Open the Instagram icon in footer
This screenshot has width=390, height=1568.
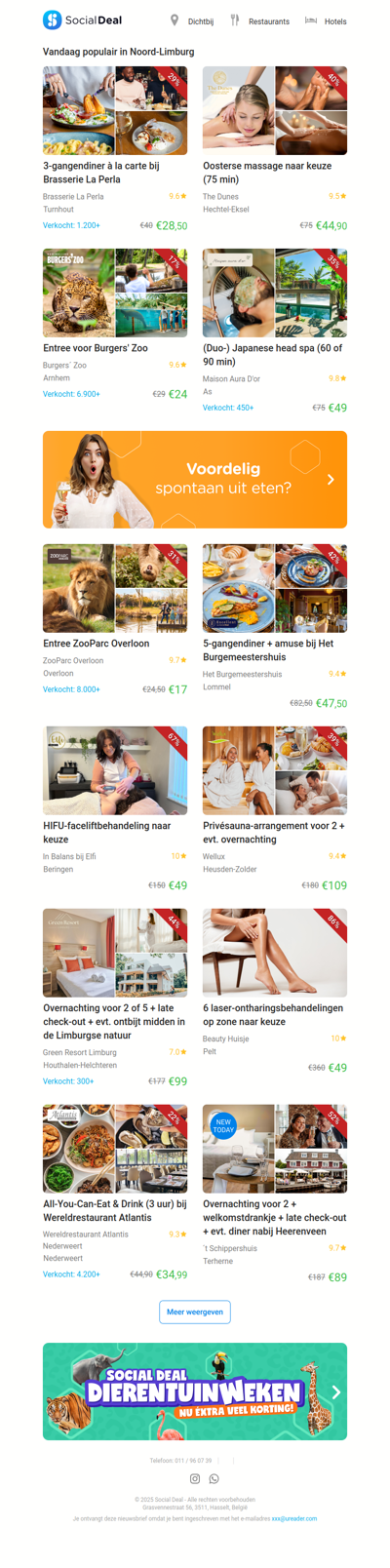coord(194,1478)
